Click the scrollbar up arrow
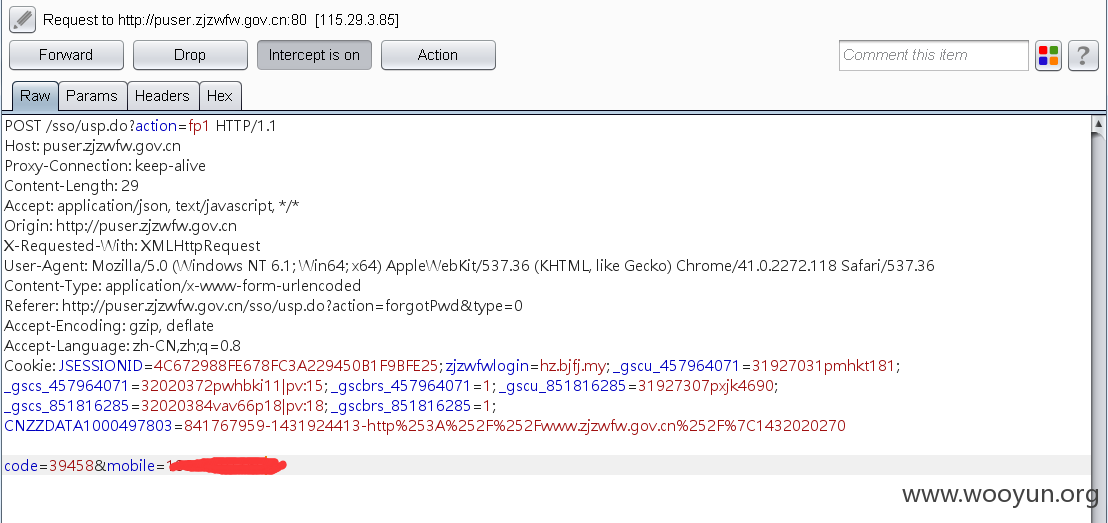Screen dimensions: 1108x523 (x=1098, y=124)
